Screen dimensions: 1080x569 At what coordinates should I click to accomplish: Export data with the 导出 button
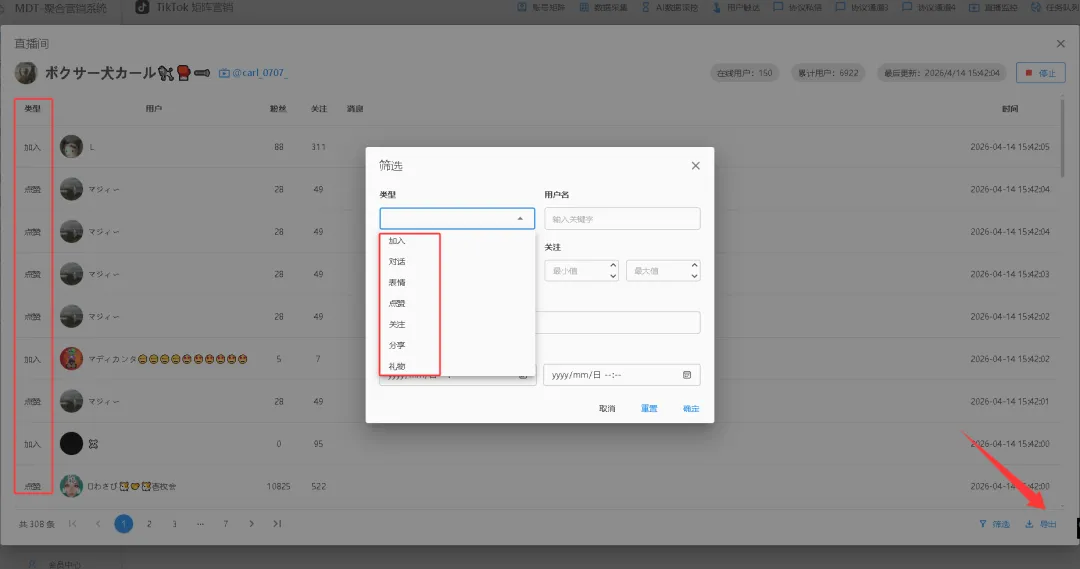(1041, 524)
